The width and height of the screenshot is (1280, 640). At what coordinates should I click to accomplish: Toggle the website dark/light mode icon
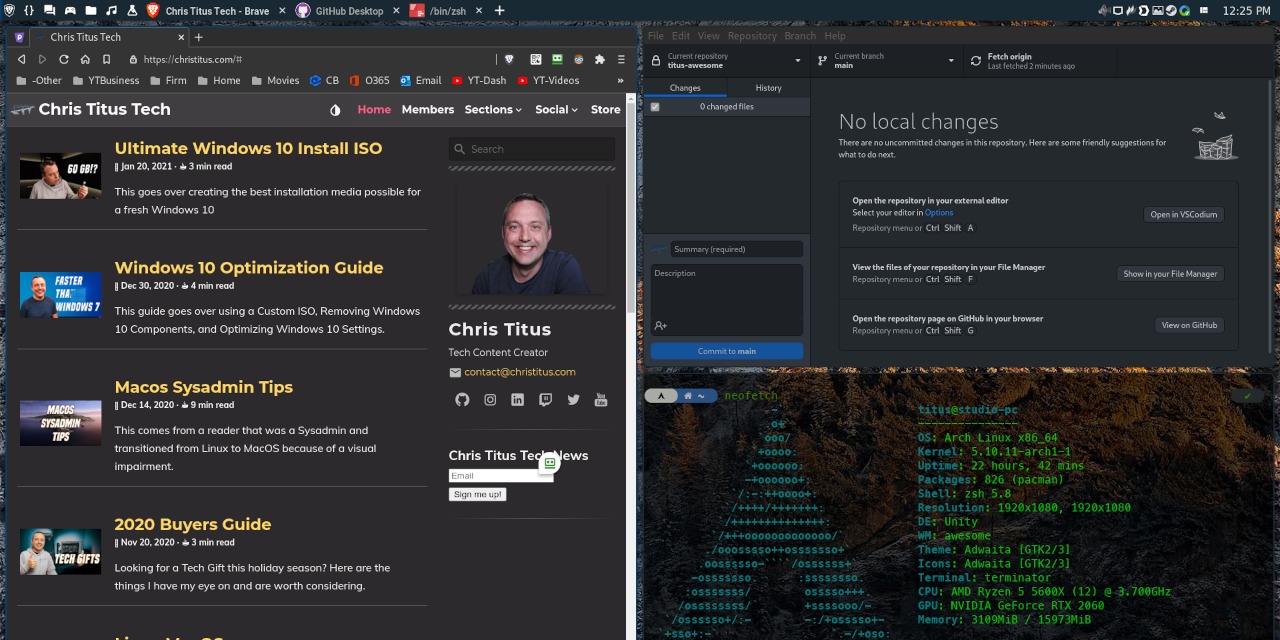pyautogui.click(x=335, y=110)
